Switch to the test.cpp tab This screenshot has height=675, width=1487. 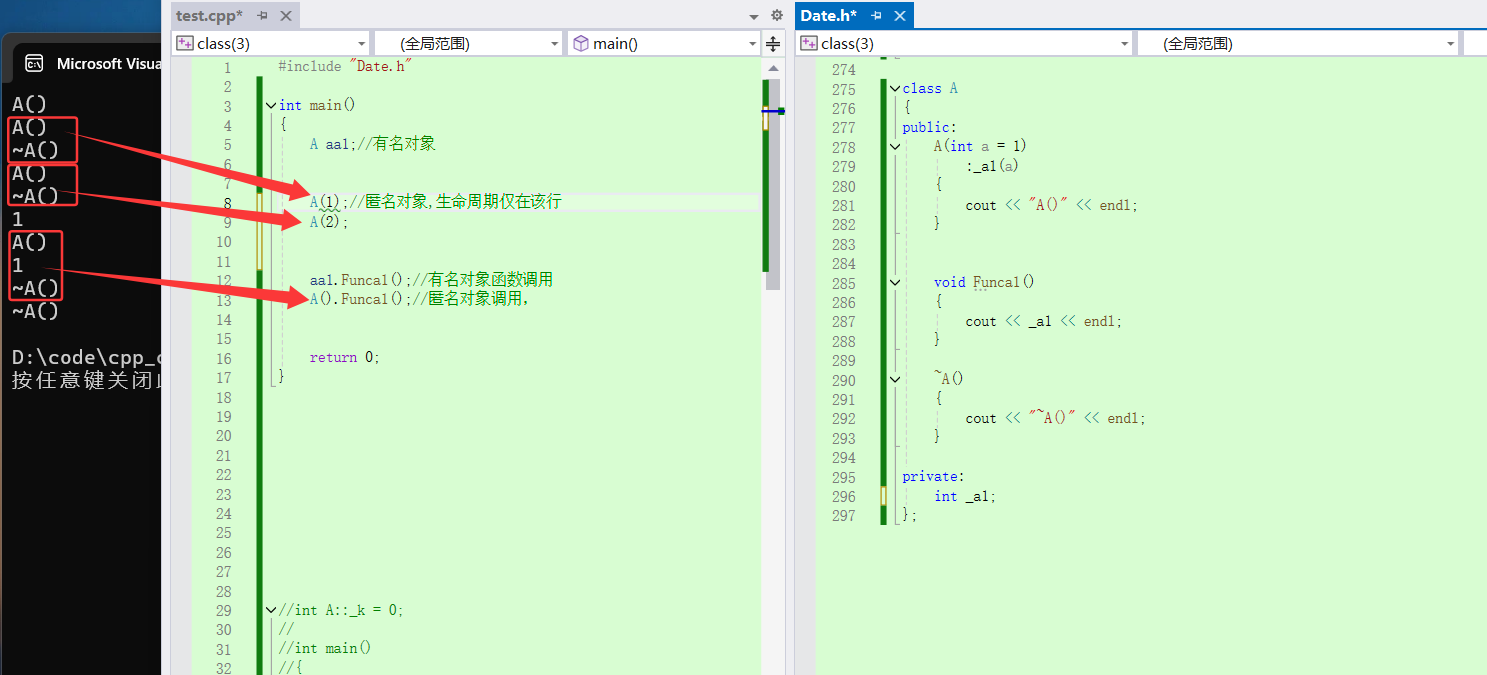click(208, 16)
